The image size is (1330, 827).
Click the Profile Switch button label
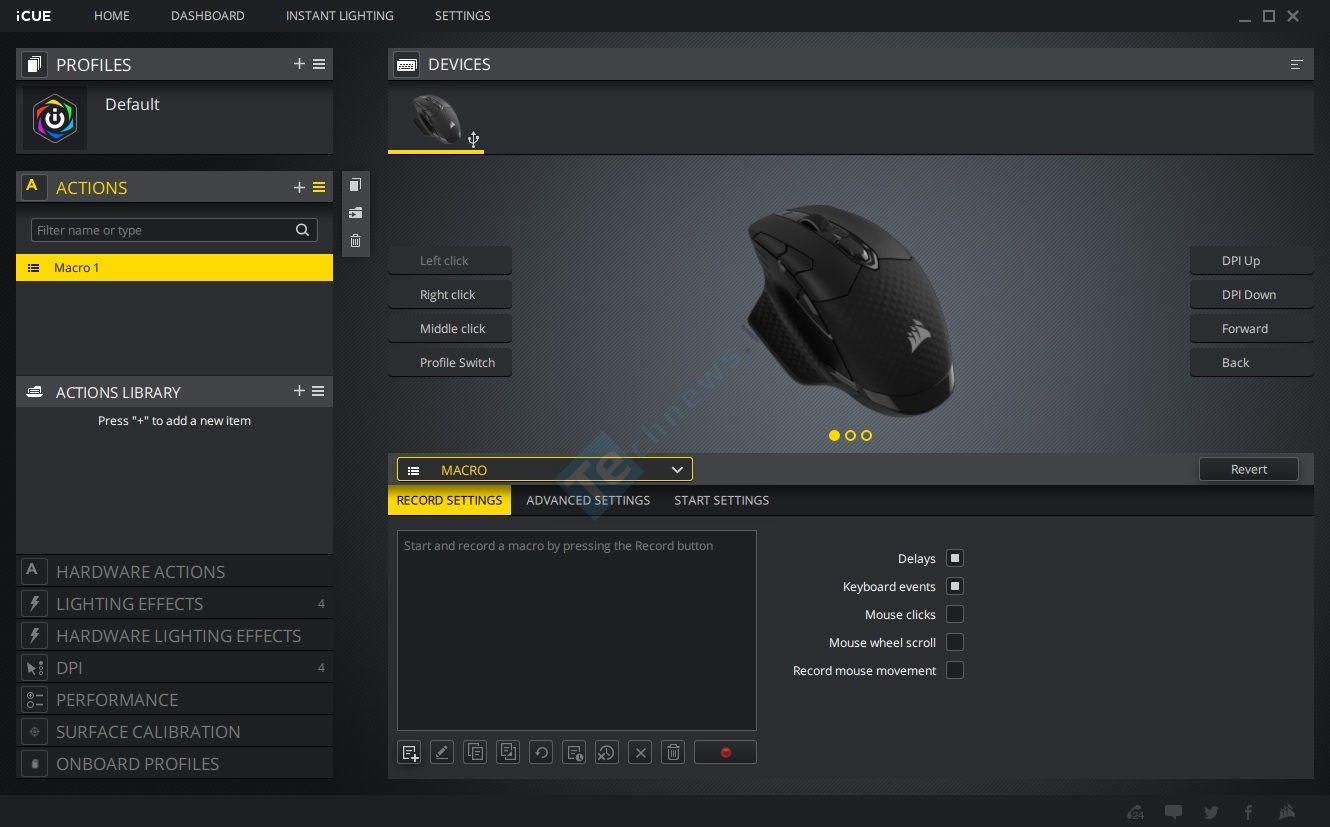450,362
